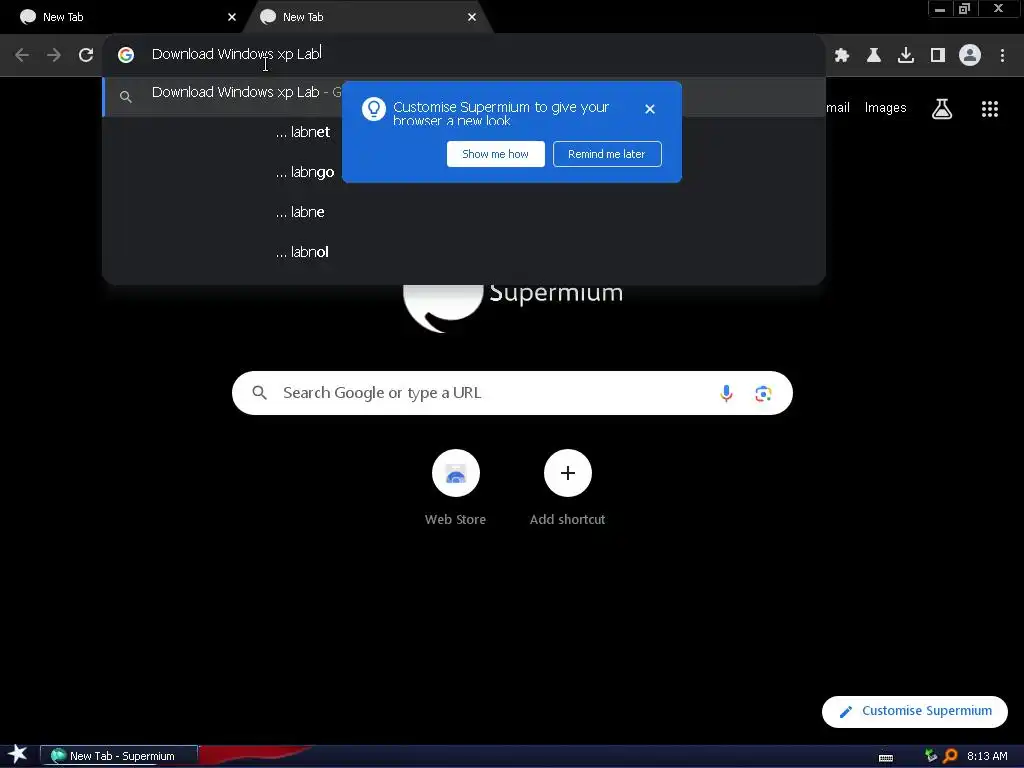This screenshot has width=1024, height=768.
Task: Open the Images link
Action: pos(886,108)
